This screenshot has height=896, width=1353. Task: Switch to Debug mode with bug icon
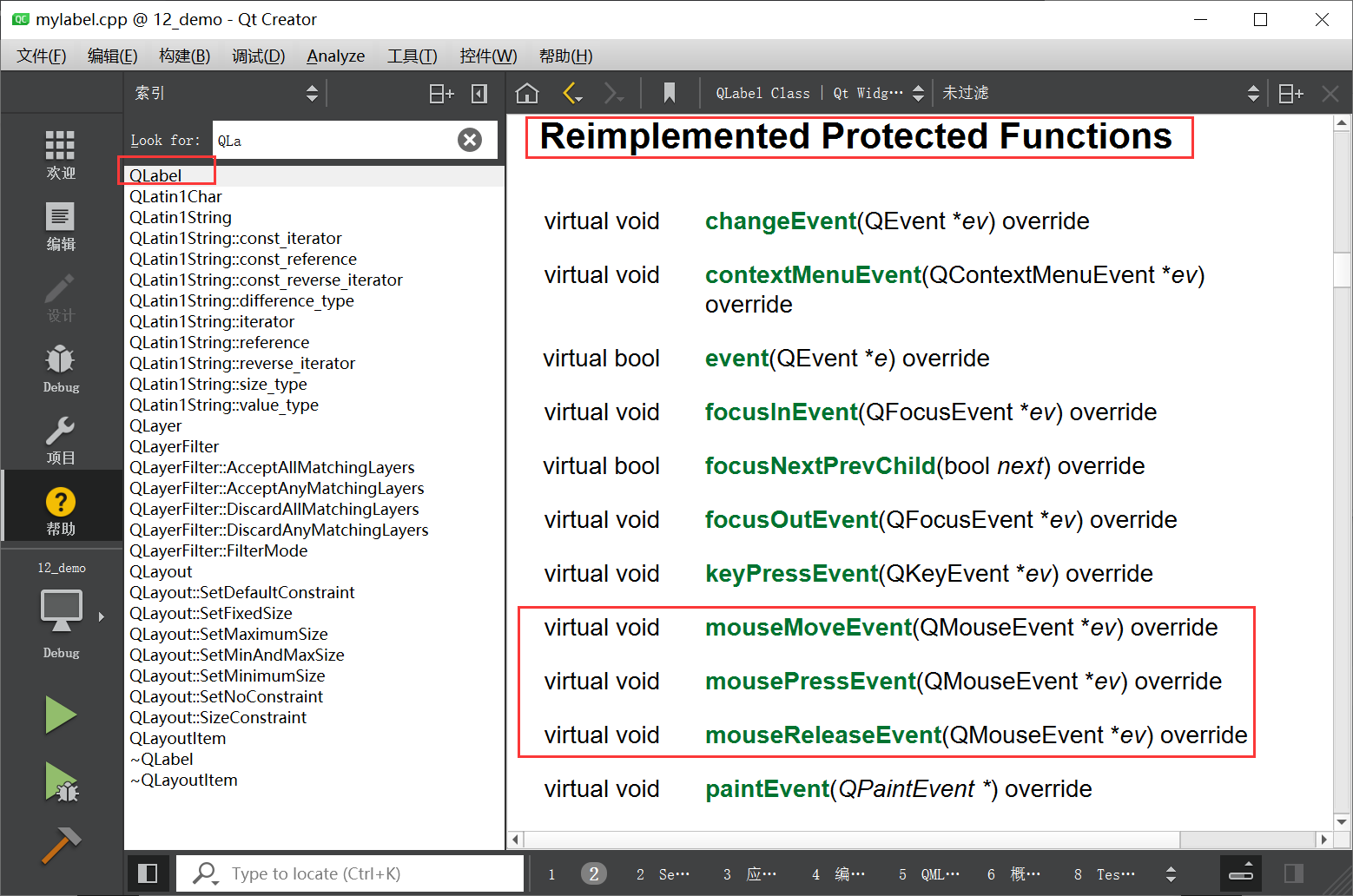click(61, 367)
